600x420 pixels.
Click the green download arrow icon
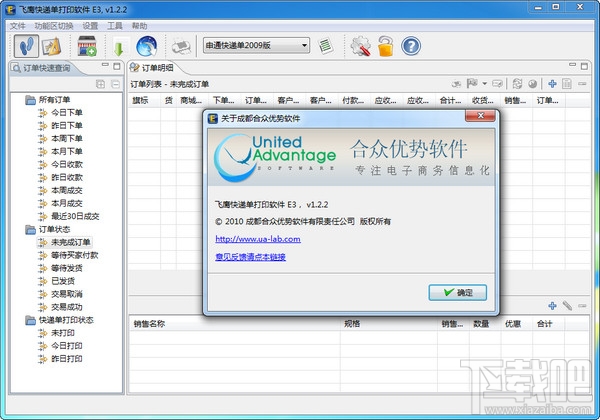coord(119,48)
